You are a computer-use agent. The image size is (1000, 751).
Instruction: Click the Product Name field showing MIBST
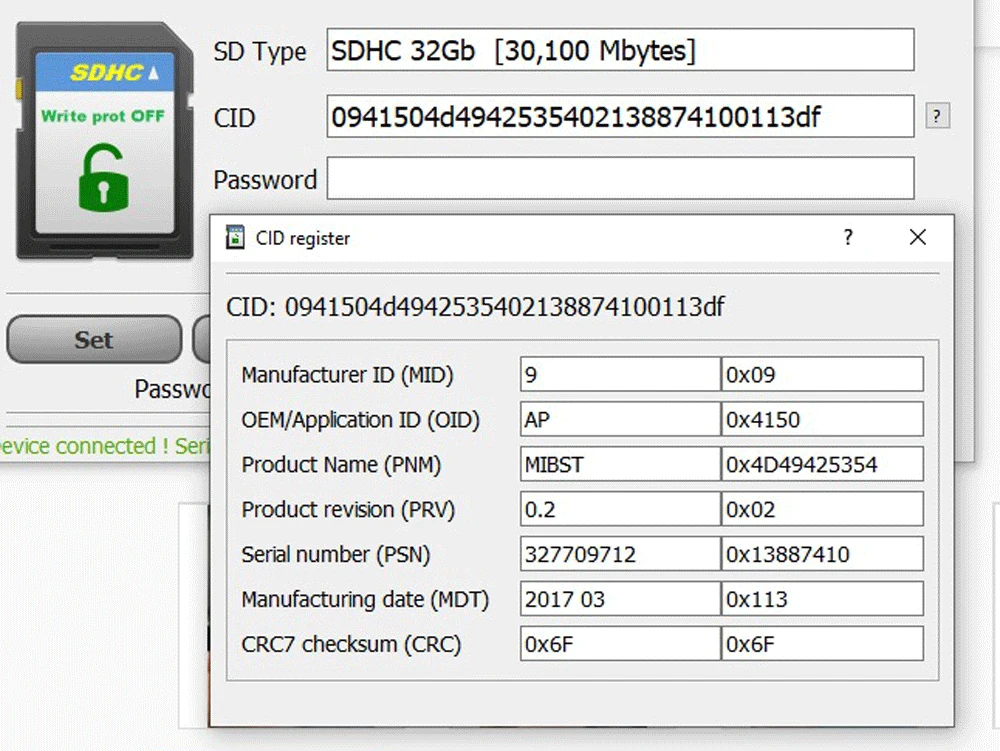click(619, 465)
